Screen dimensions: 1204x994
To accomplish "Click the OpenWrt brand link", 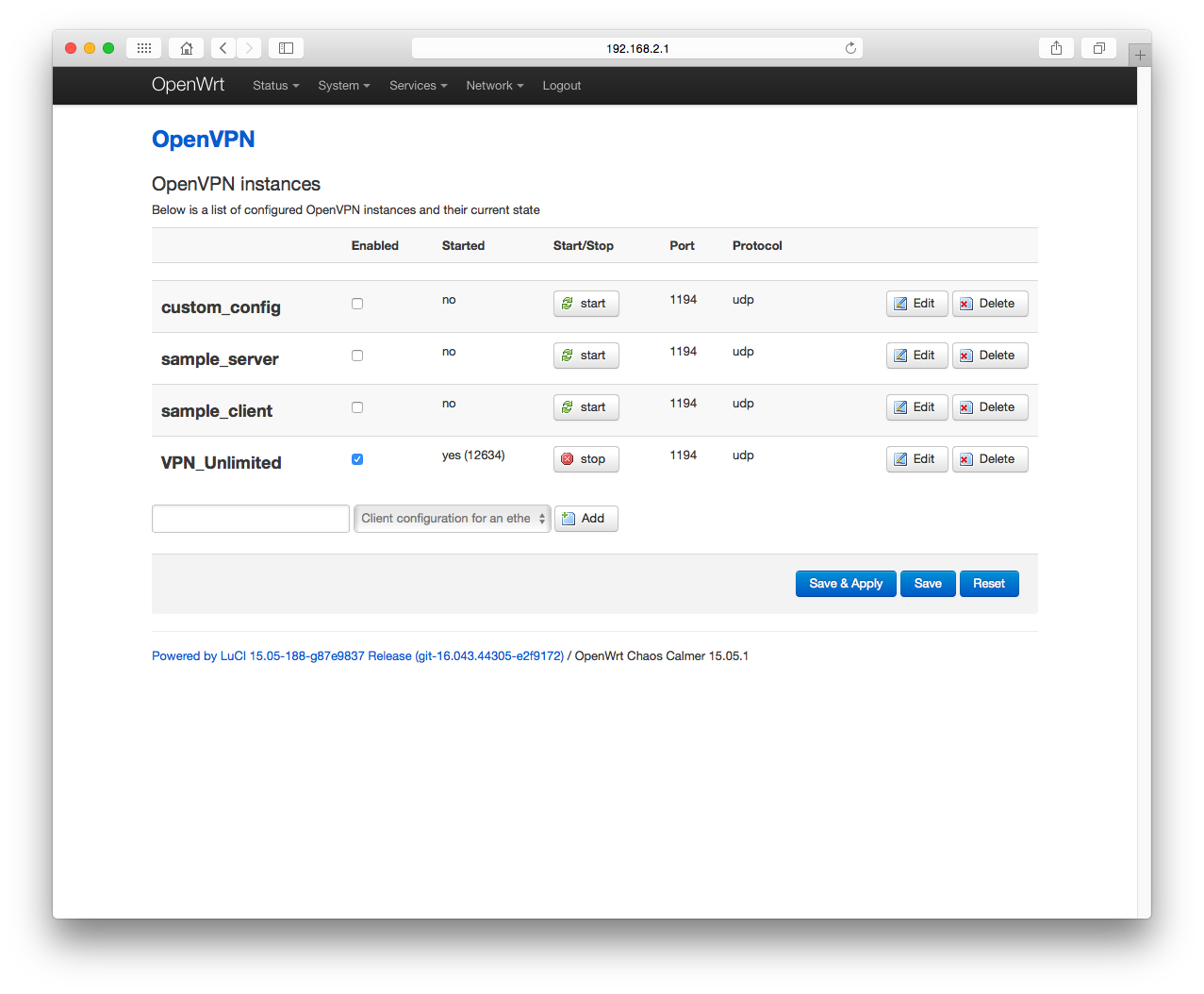I will [x=189, y=85].
